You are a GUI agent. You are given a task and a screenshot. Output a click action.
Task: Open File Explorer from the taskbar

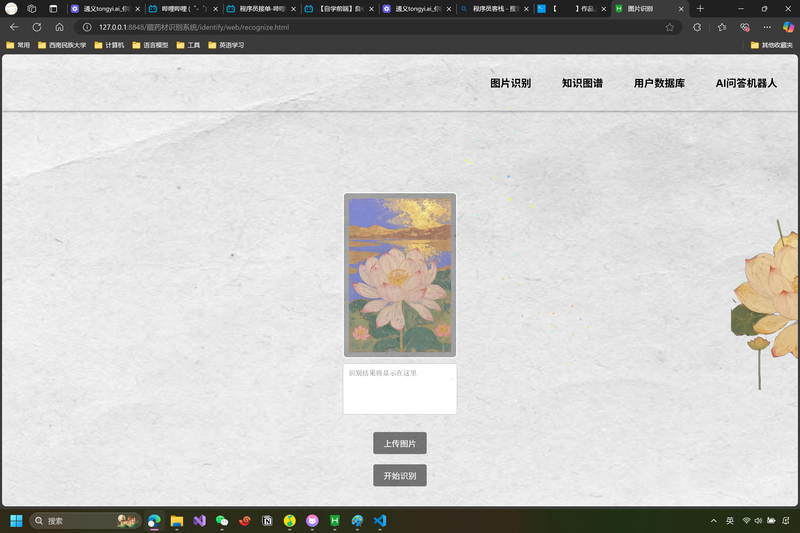(x=177, y=521)
